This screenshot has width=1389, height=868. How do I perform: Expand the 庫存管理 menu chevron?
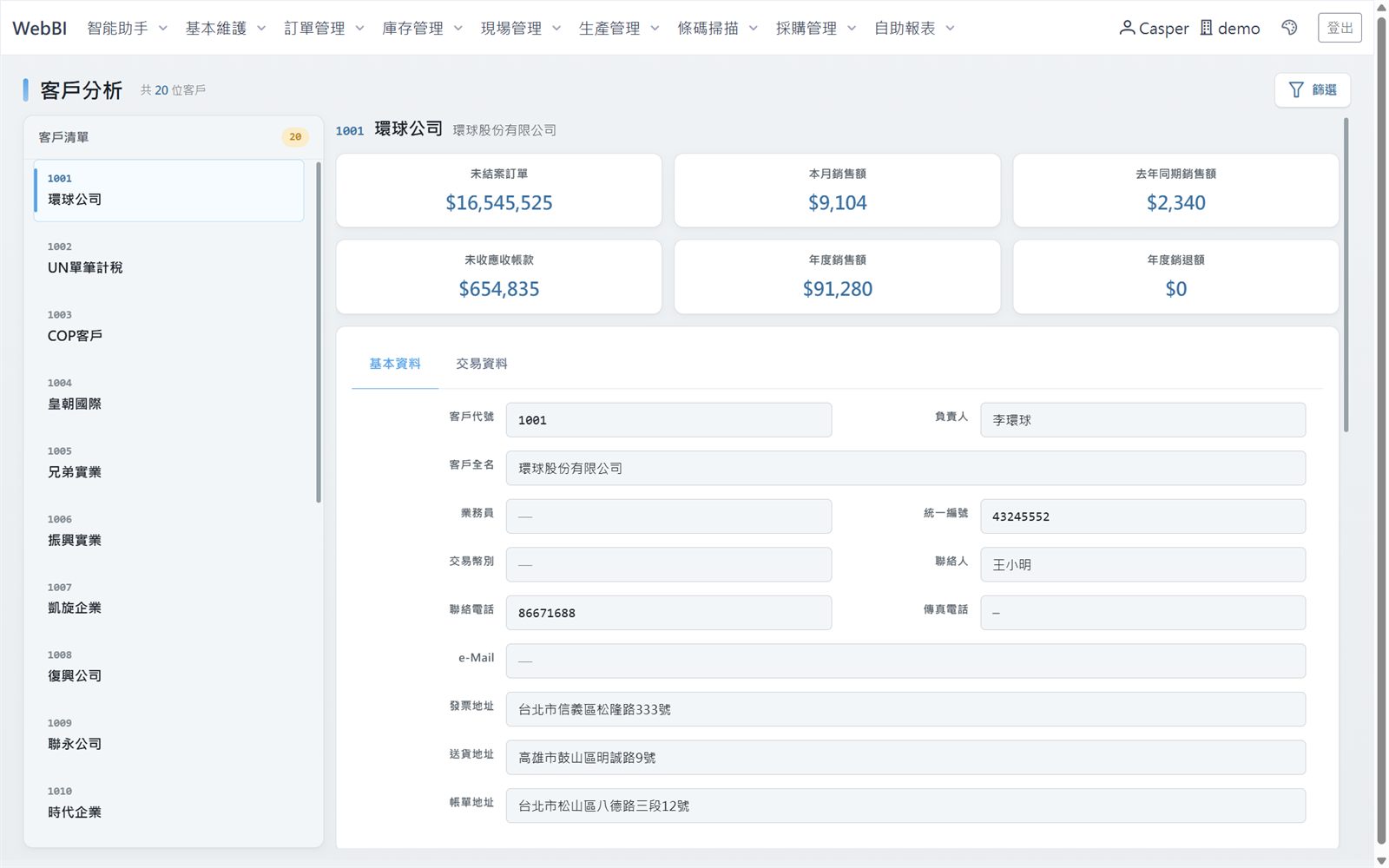(x=458, y=29)
